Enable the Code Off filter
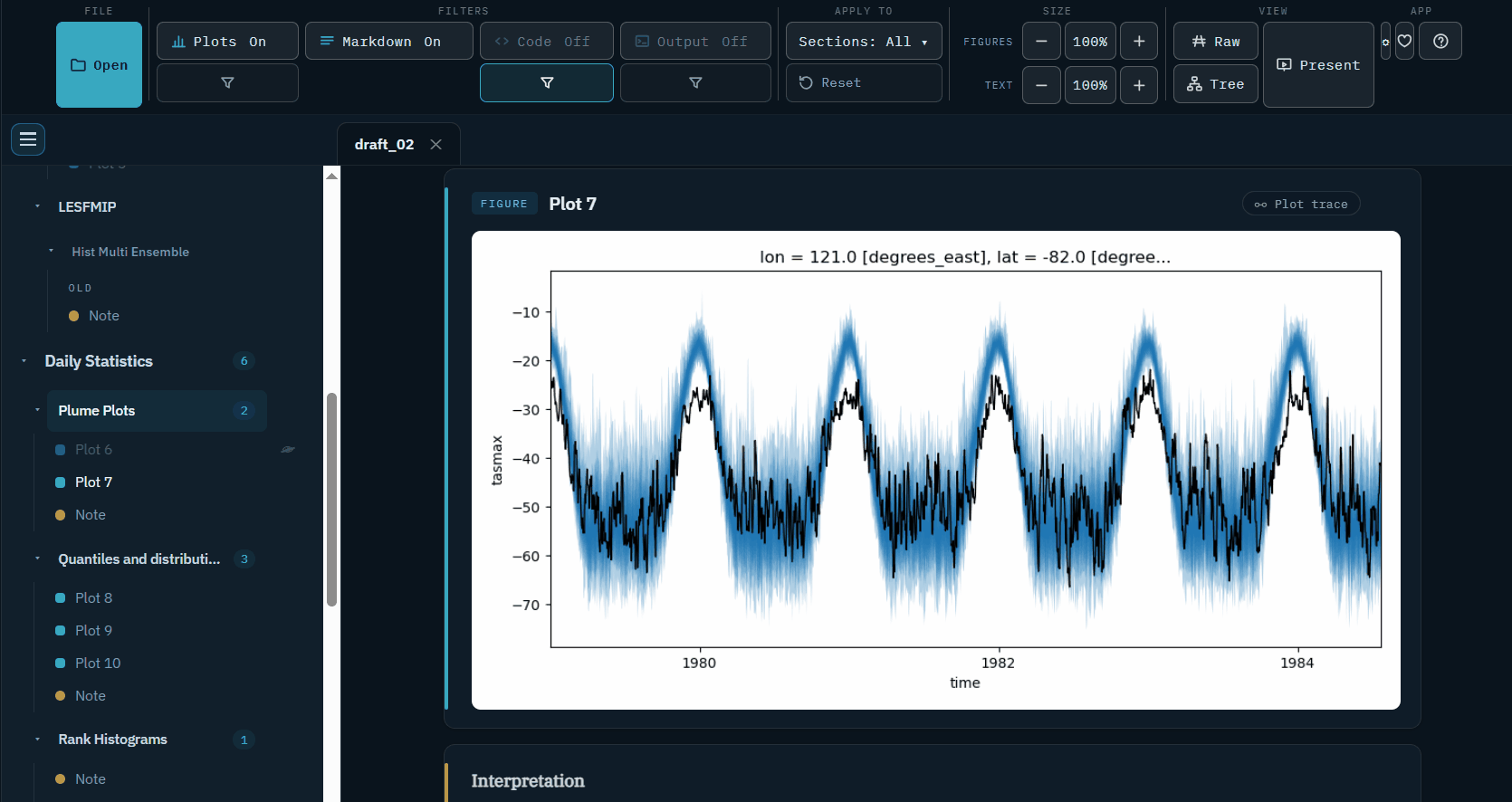1512x802 pixels. 547,42
